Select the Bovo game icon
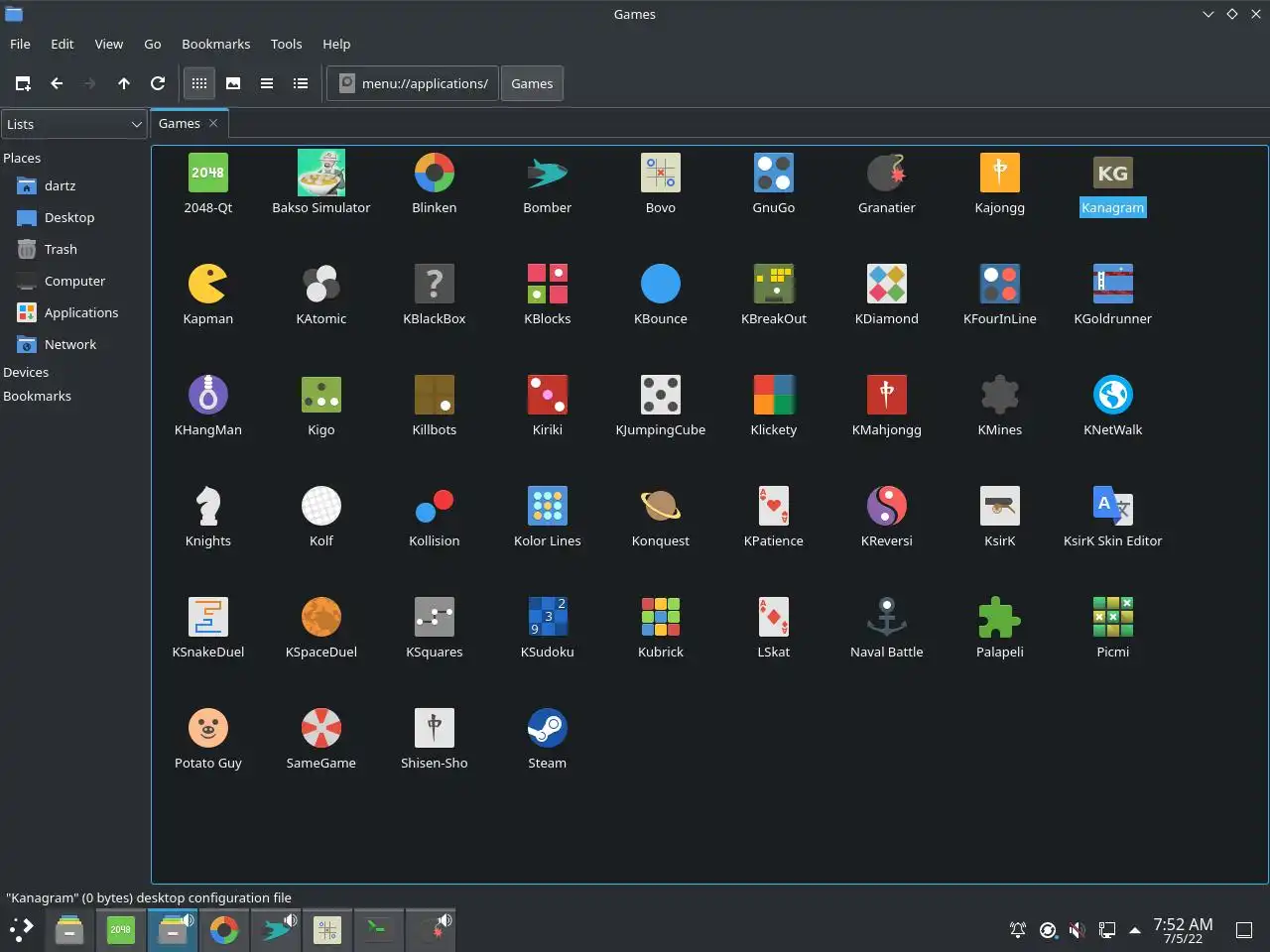Viewport: 1270px width, 952px height. coord(661,173)
